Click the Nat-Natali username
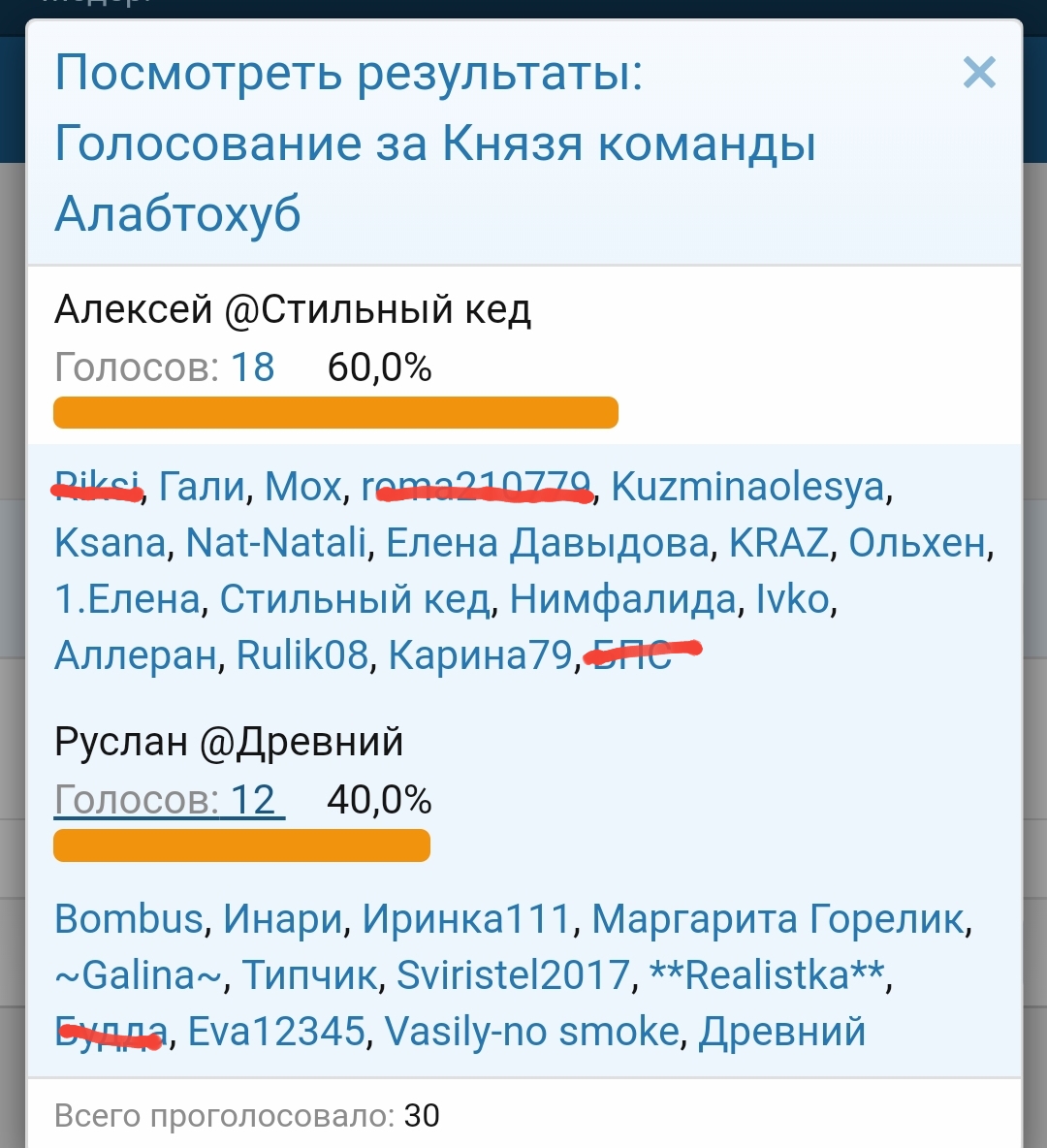1047x1148 pixels. click(276, 543)
